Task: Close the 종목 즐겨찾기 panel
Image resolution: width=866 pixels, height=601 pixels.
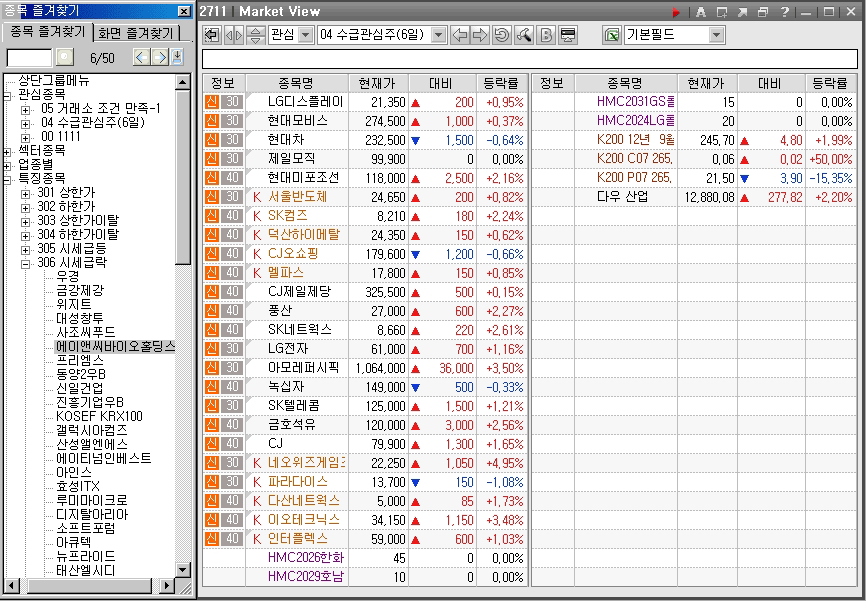Action: point(184,11)
